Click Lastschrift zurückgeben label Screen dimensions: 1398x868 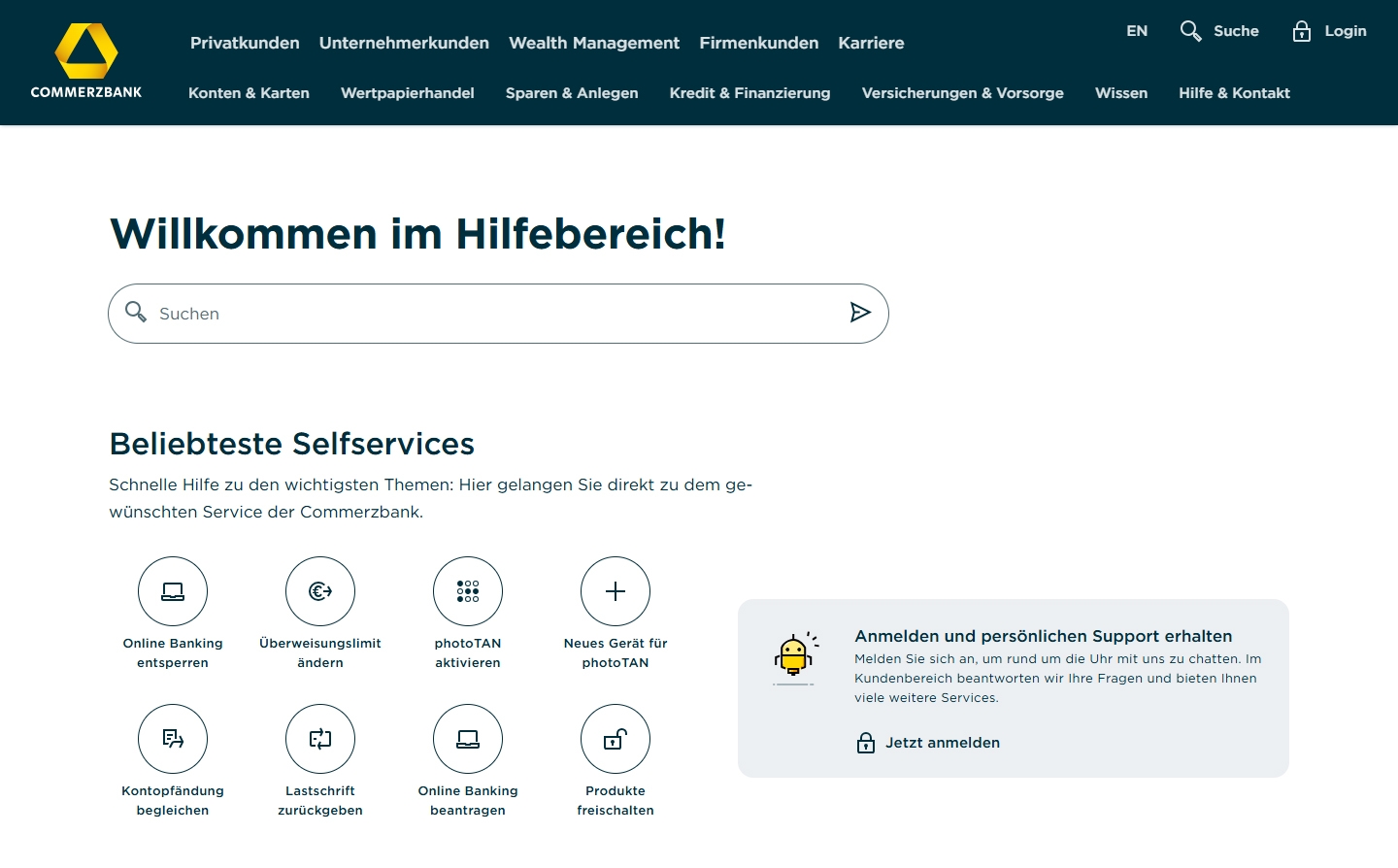[320, 801]
